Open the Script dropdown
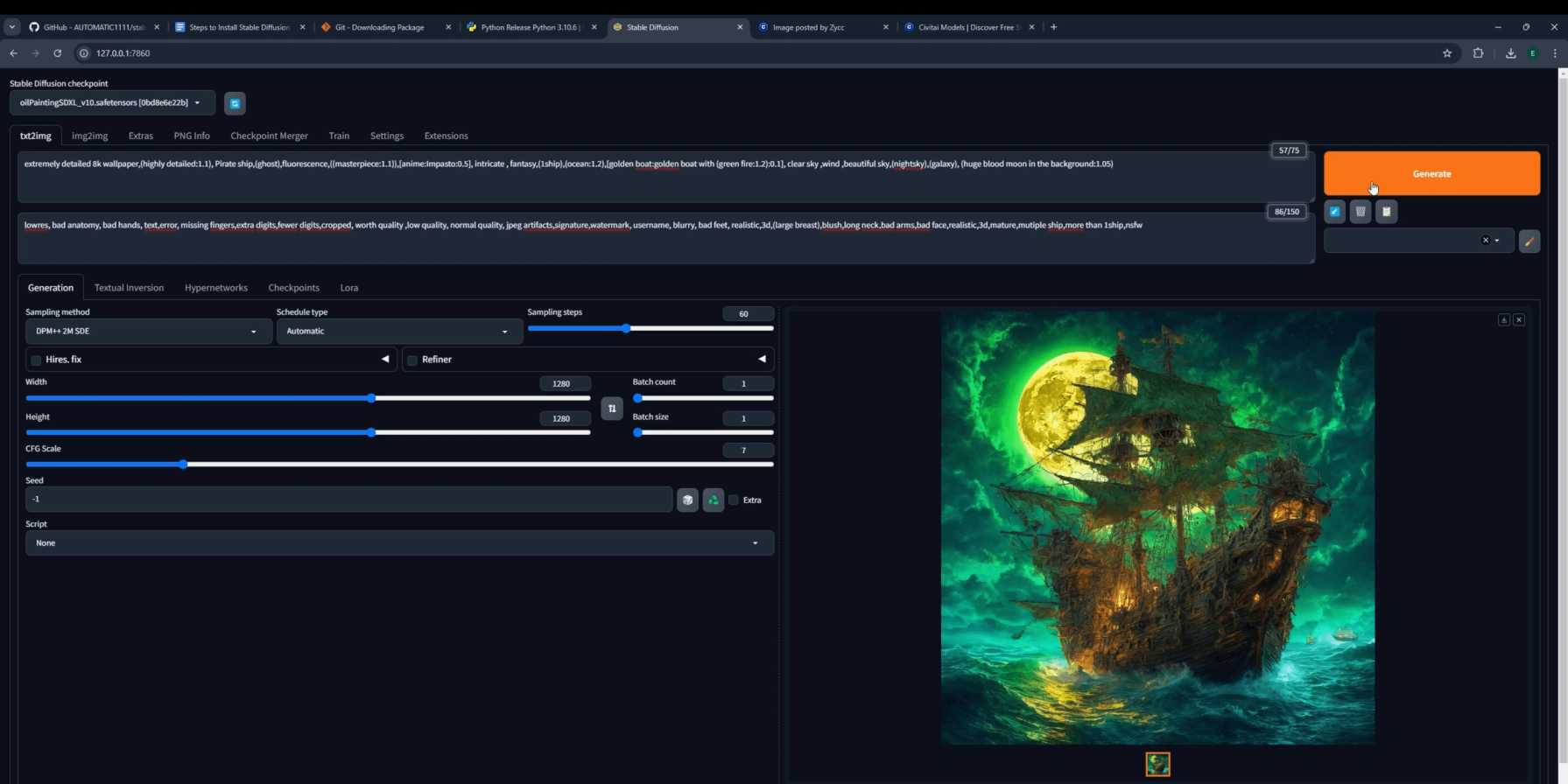 [399, 543]
